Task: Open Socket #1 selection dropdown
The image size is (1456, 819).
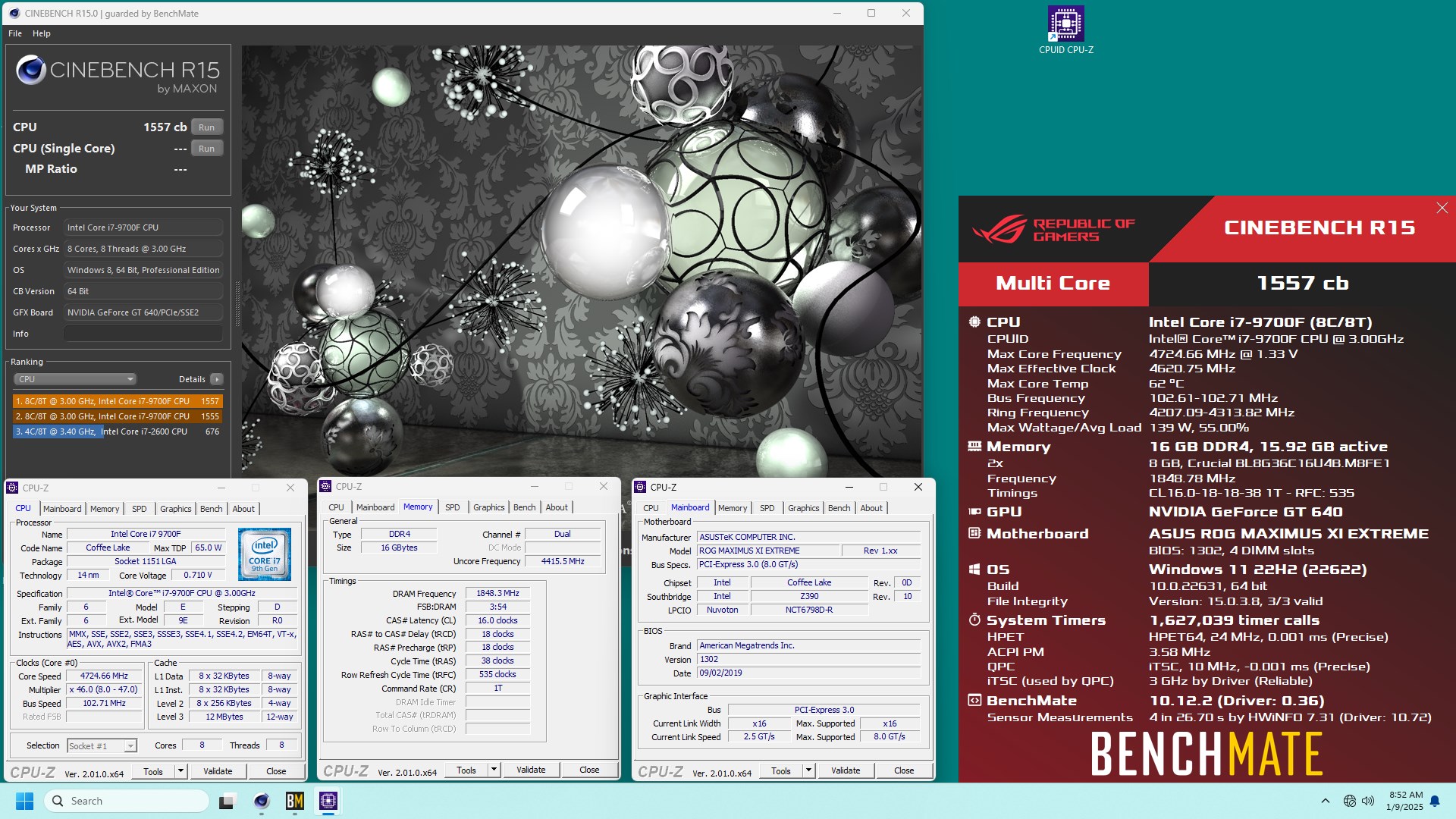Action: point(102,745)
